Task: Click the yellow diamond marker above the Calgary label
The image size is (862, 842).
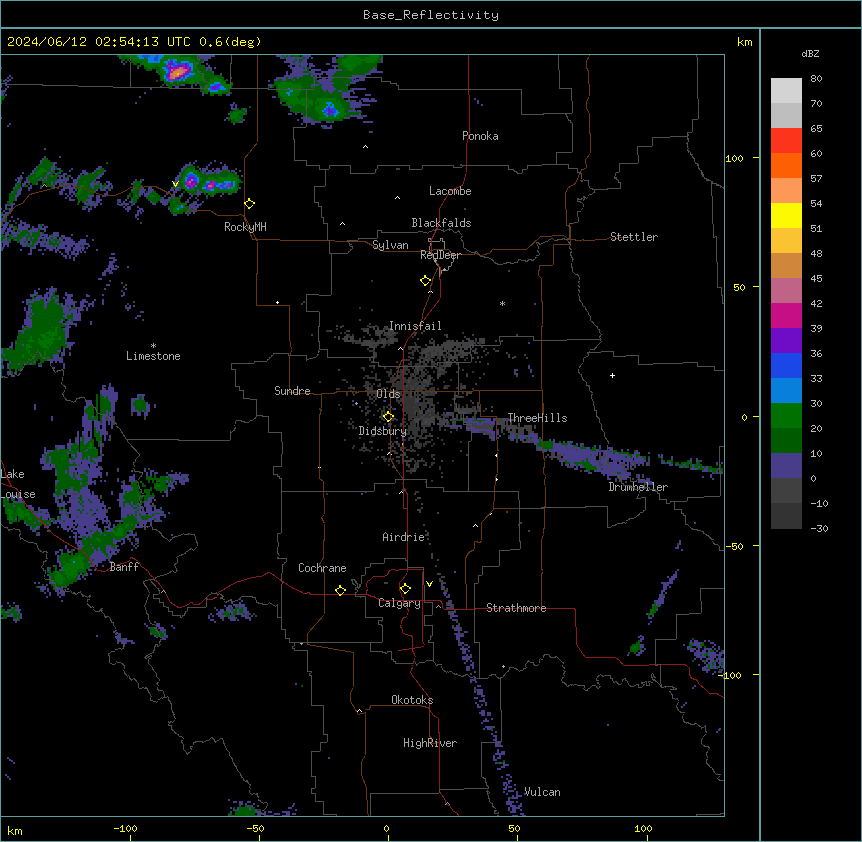Action: 405,589
